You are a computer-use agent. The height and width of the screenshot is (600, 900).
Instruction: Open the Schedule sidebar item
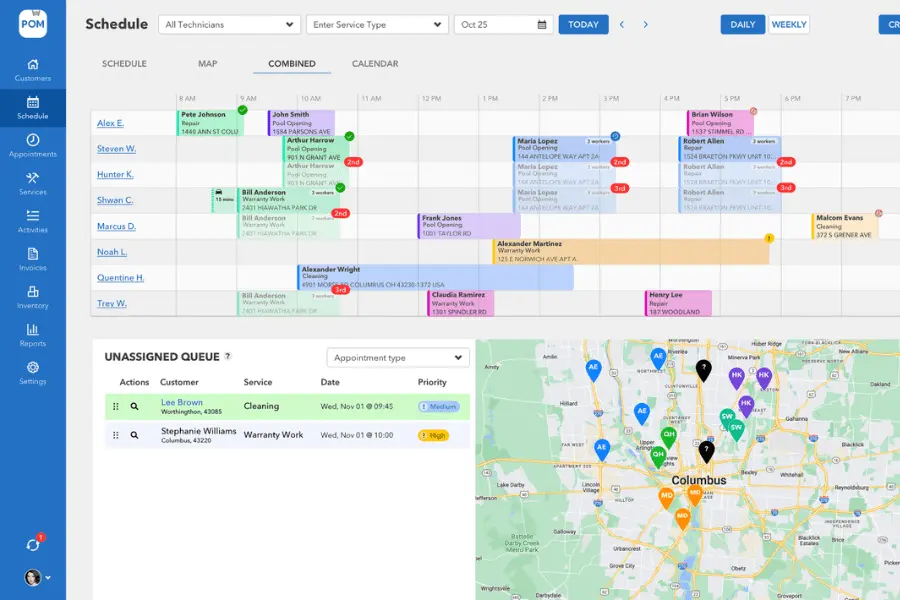point(33,108)
